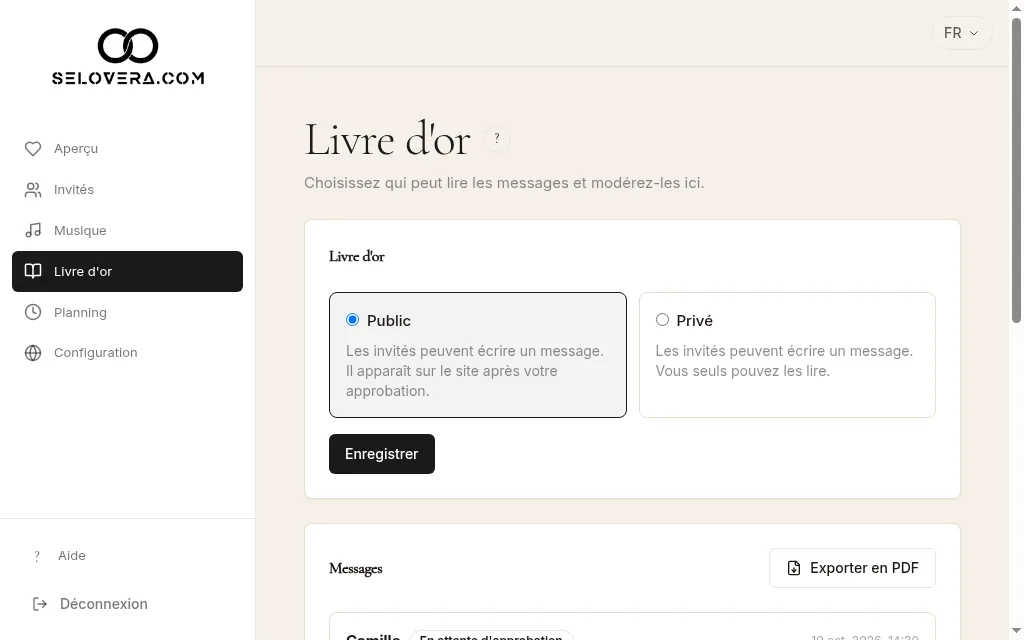1024x640 pixels.
Task: Click the Selovera interlocking rings logo
Action: [x=128, y=45]
